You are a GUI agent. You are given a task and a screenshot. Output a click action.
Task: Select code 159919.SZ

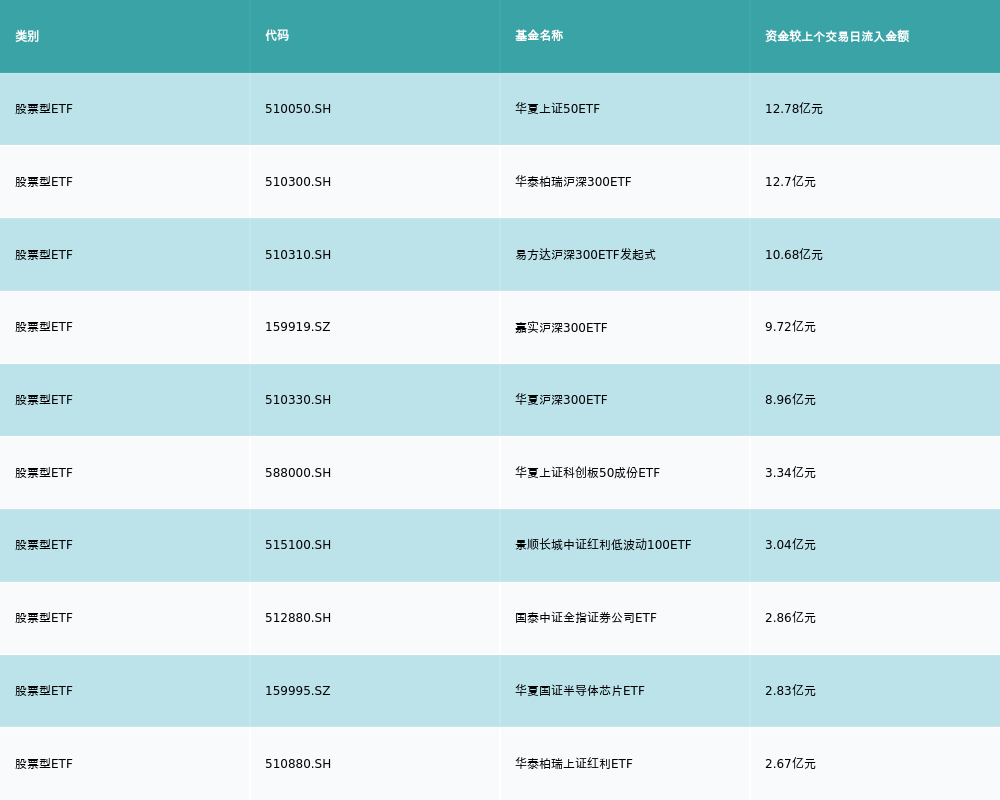(x=298, y=327)
